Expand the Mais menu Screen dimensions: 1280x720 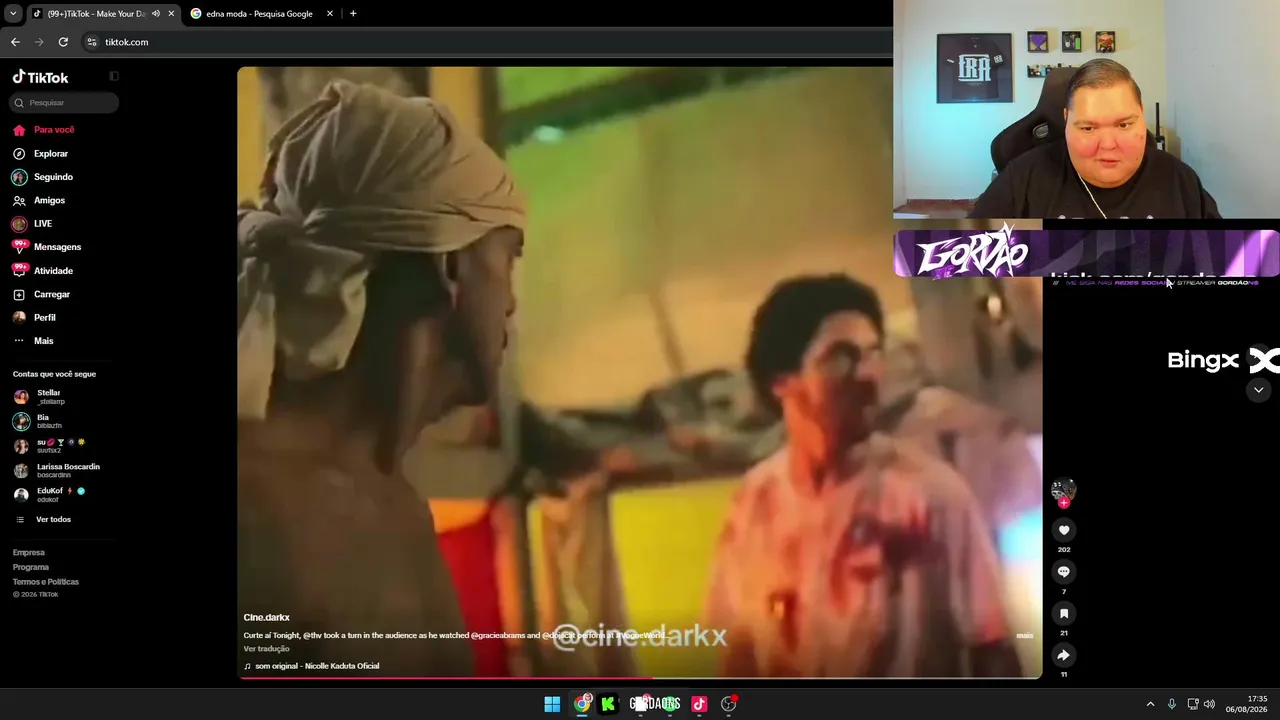33,341
